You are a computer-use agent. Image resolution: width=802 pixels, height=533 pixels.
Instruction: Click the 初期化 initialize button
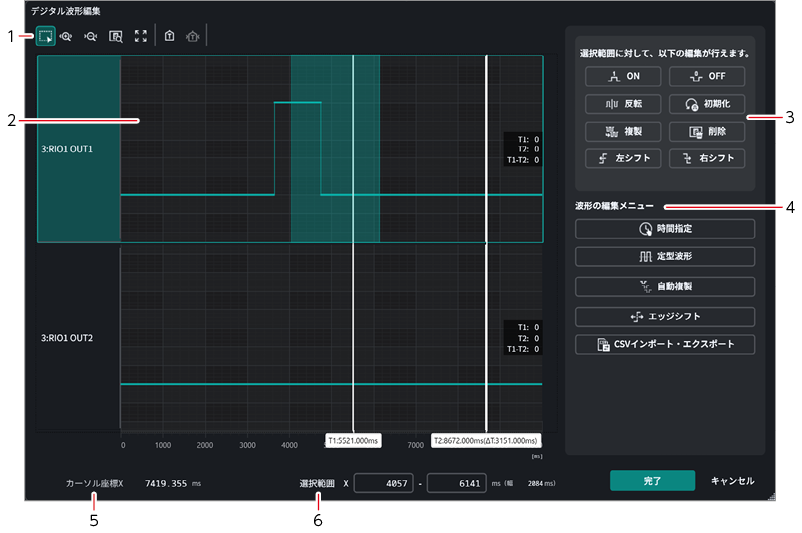pyautogui.click(x=707, y=104)
